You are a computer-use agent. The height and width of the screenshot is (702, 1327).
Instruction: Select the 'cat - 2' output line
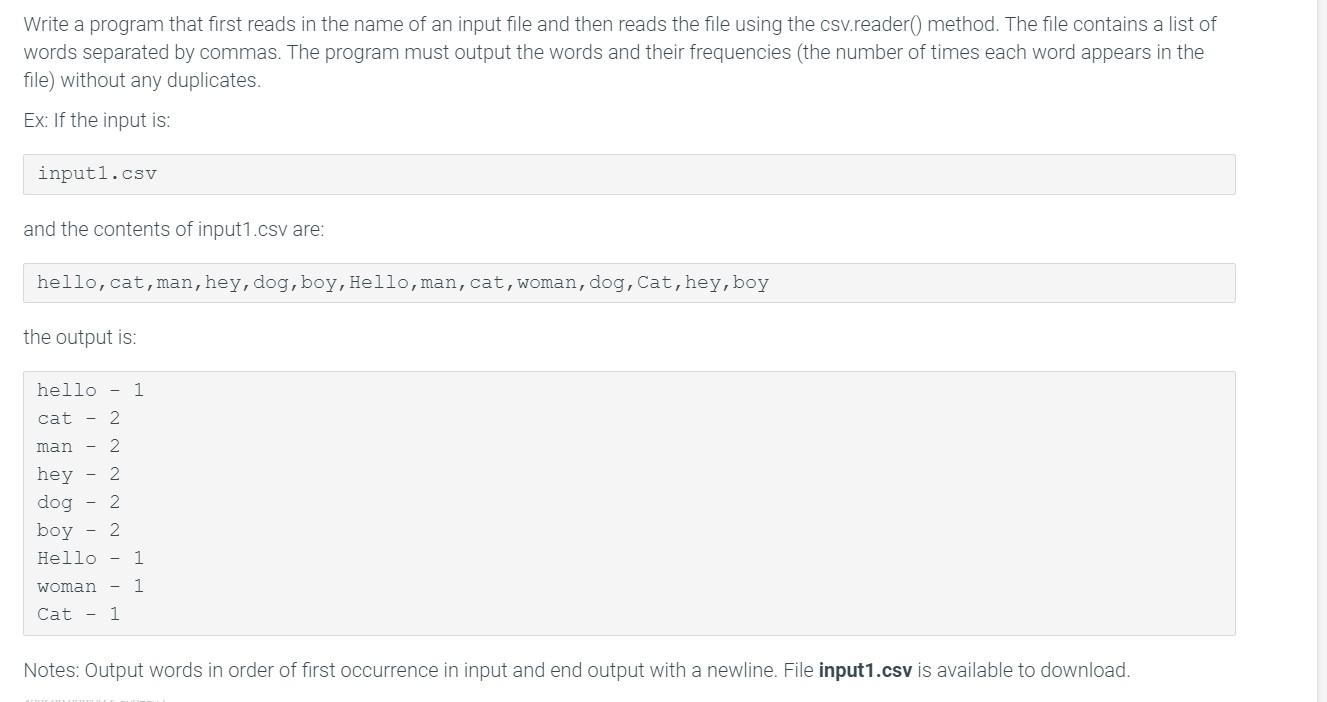[x=78, y=418]
